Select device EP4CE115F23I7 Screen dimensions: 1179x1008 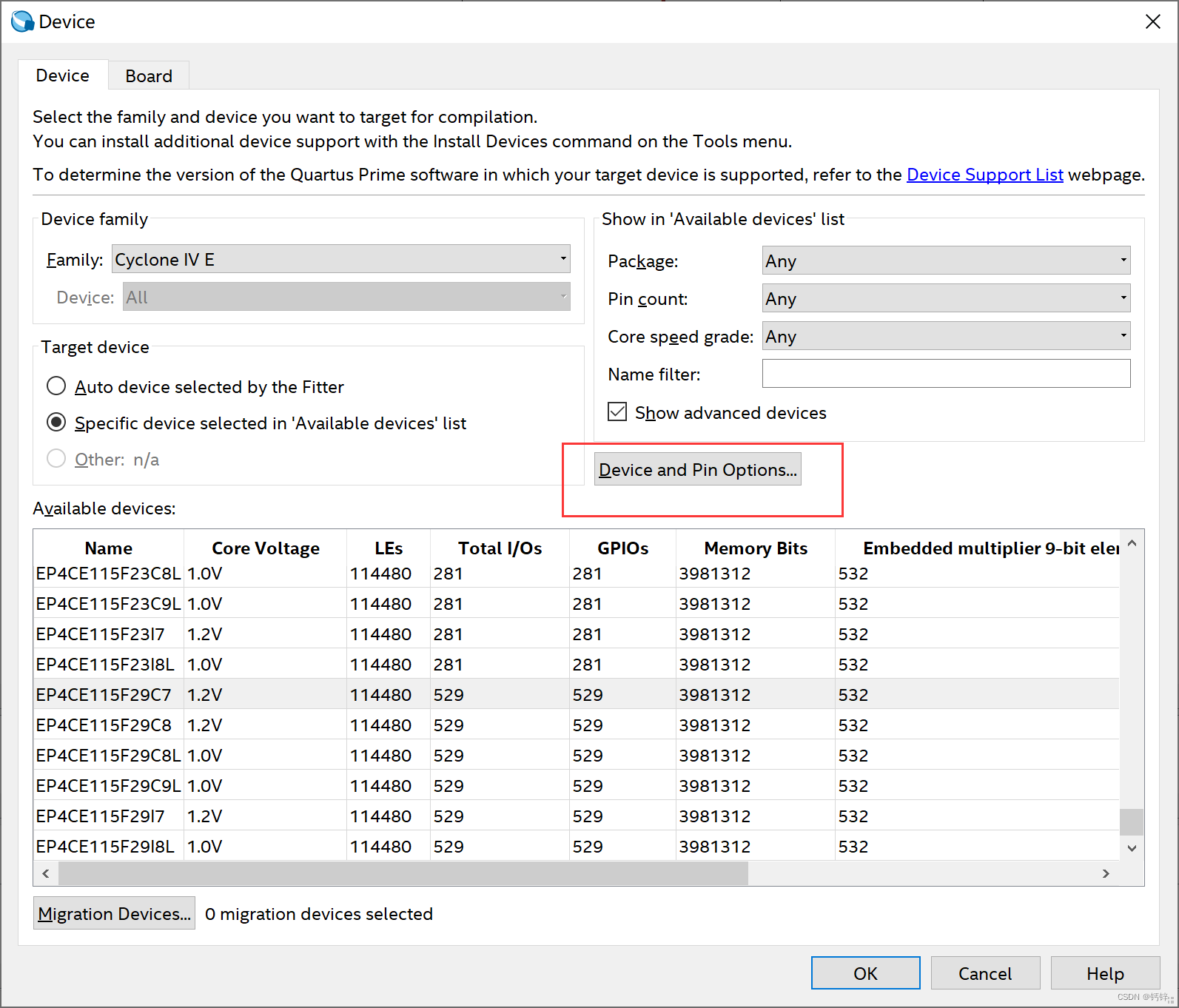(576, 634)
